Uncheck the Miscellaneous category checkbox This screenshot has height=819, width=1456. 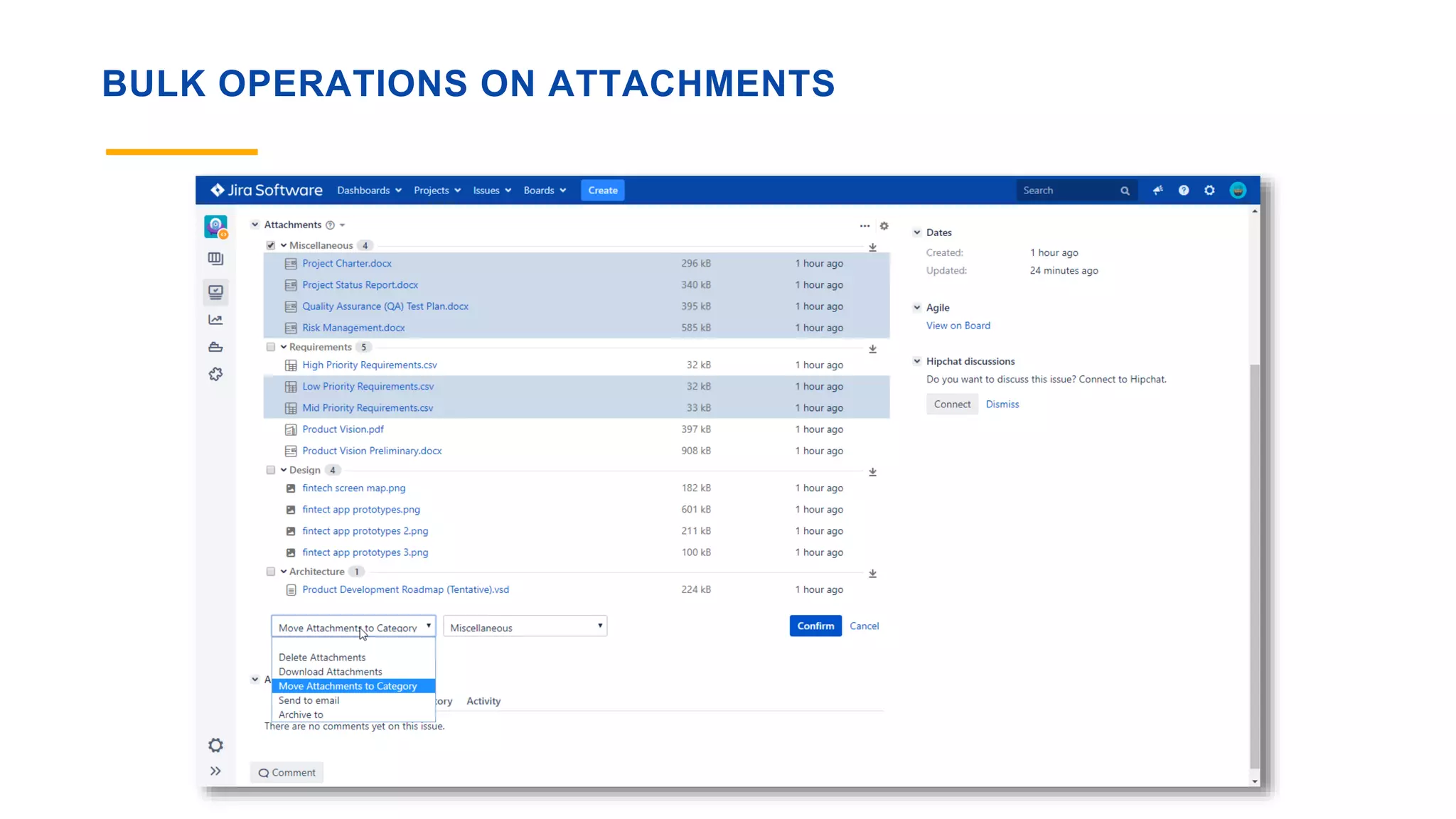coord(271,245)
